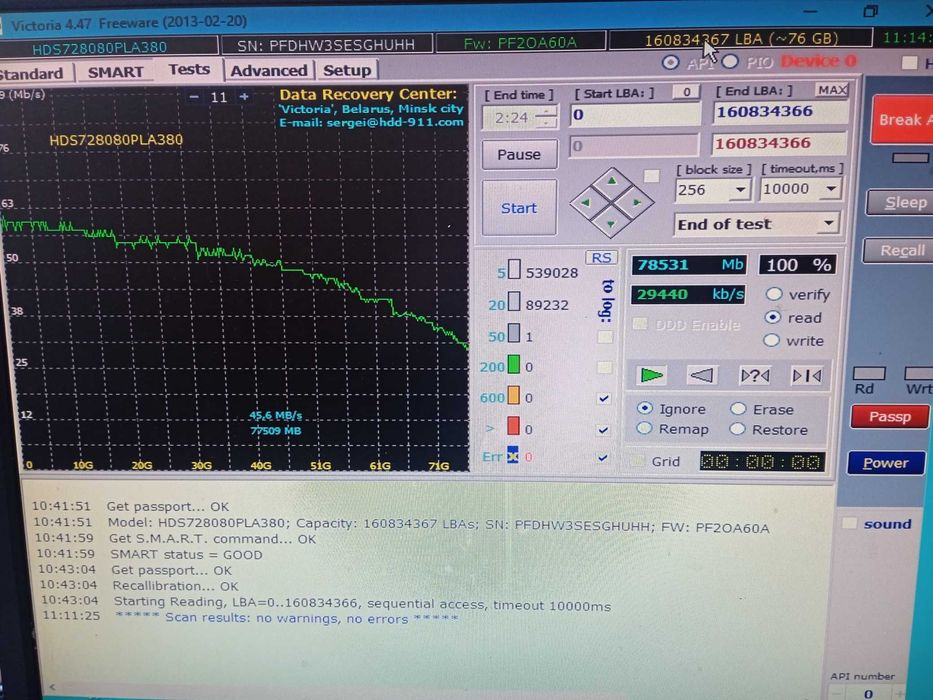Toggle log checkbox for 50 ms row
933x700 pixels.
605,337
